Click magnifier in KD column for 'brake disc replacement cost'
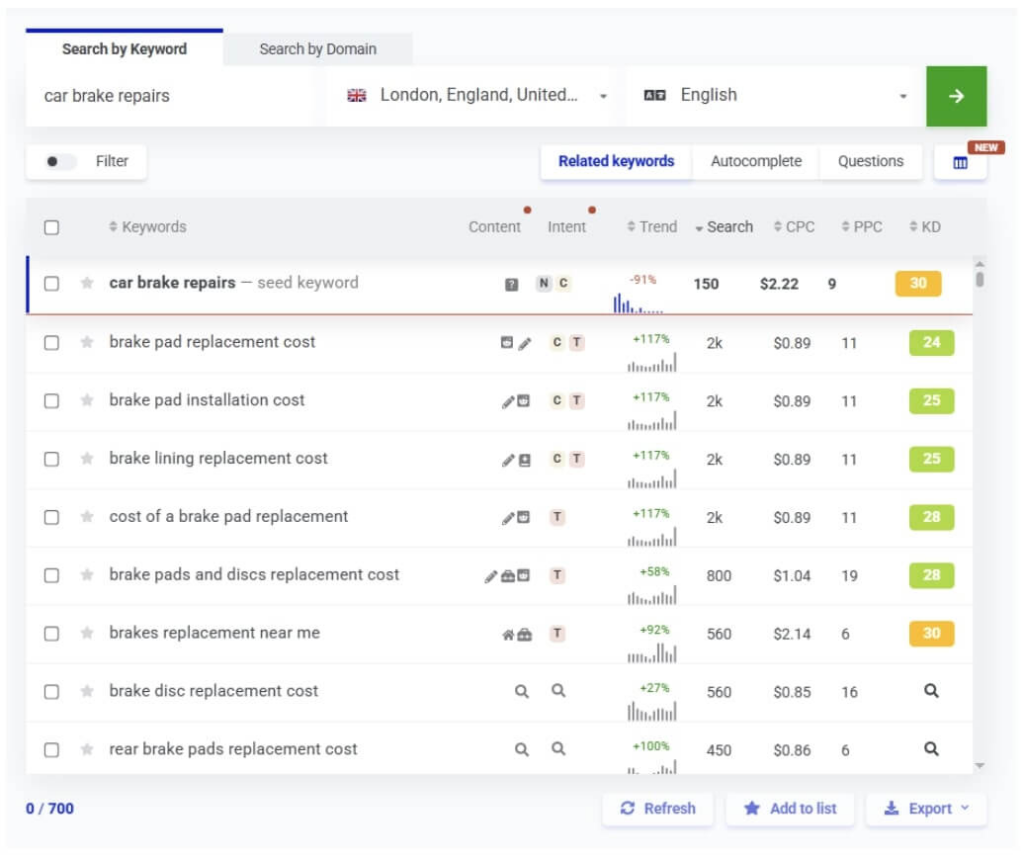The width and height of the screenshot is (1024, 862). tap(931, 691)
